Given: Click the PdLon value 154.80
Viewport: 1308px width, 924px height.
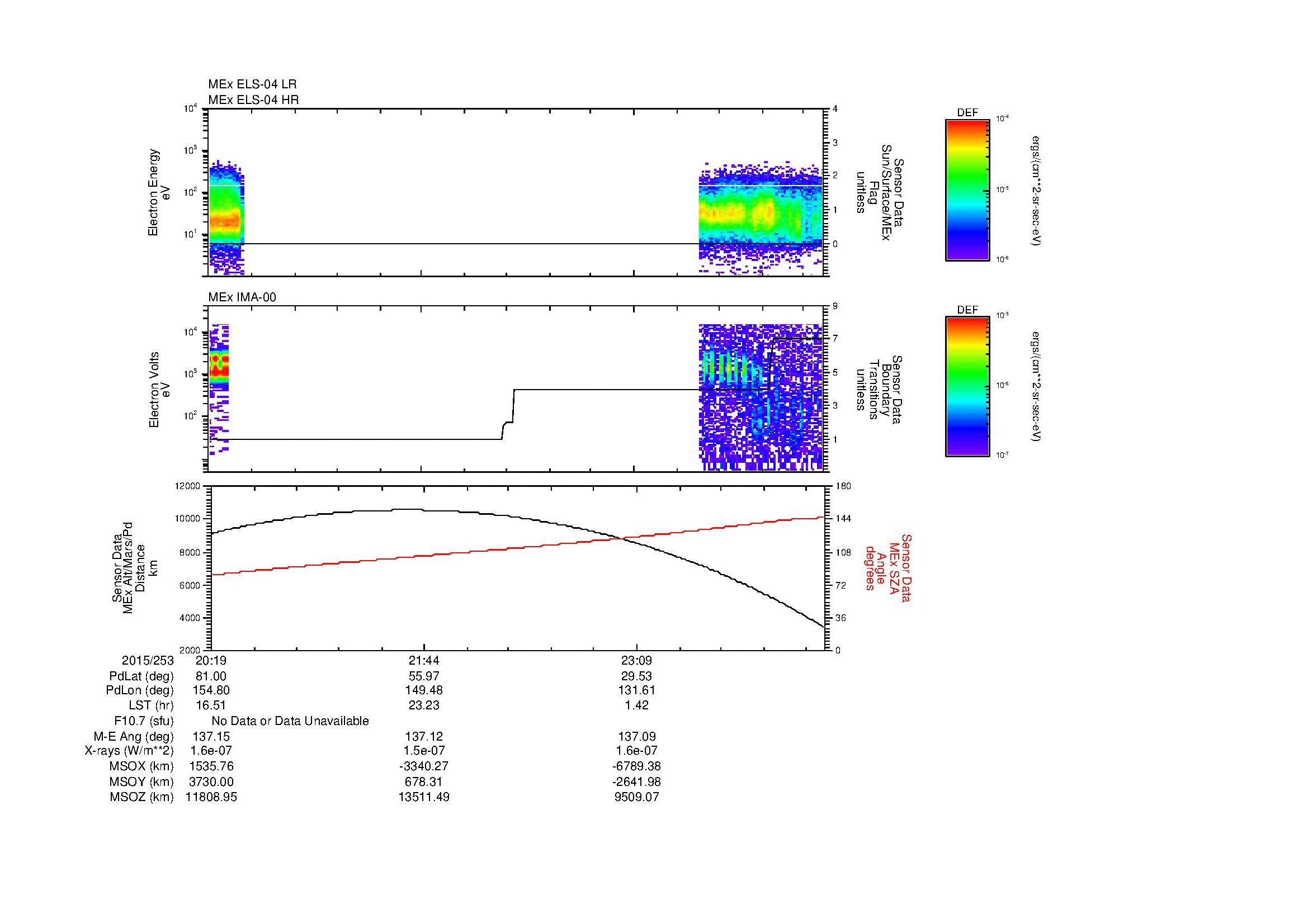Looking at the screenshot, I should pos(211,690).
